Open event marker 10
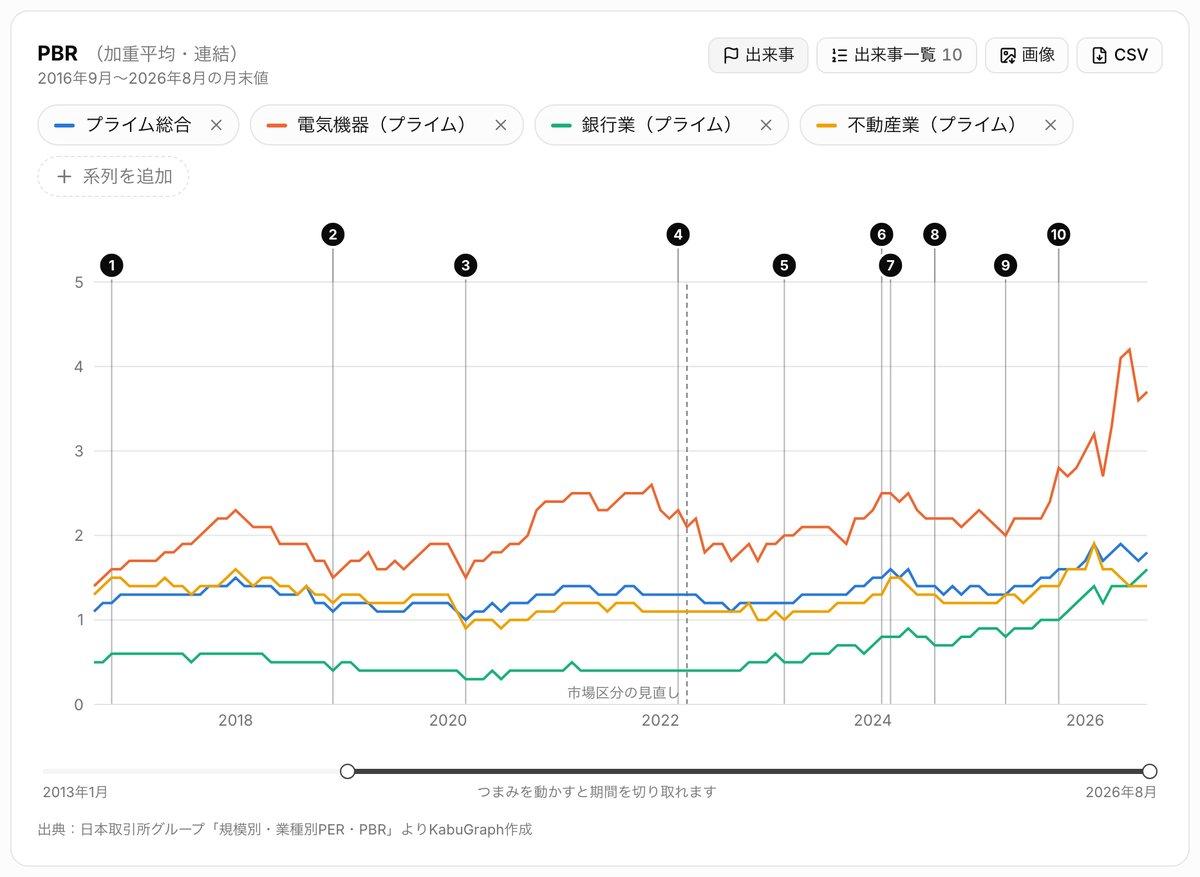 pyautogui.click(x=1059, y=235)
